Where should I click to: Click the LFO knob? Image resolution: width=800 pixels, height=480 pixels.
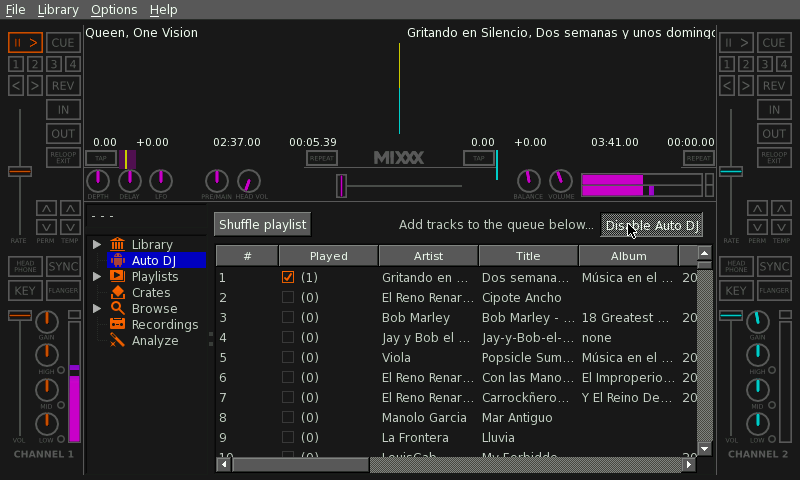(161, 181)
